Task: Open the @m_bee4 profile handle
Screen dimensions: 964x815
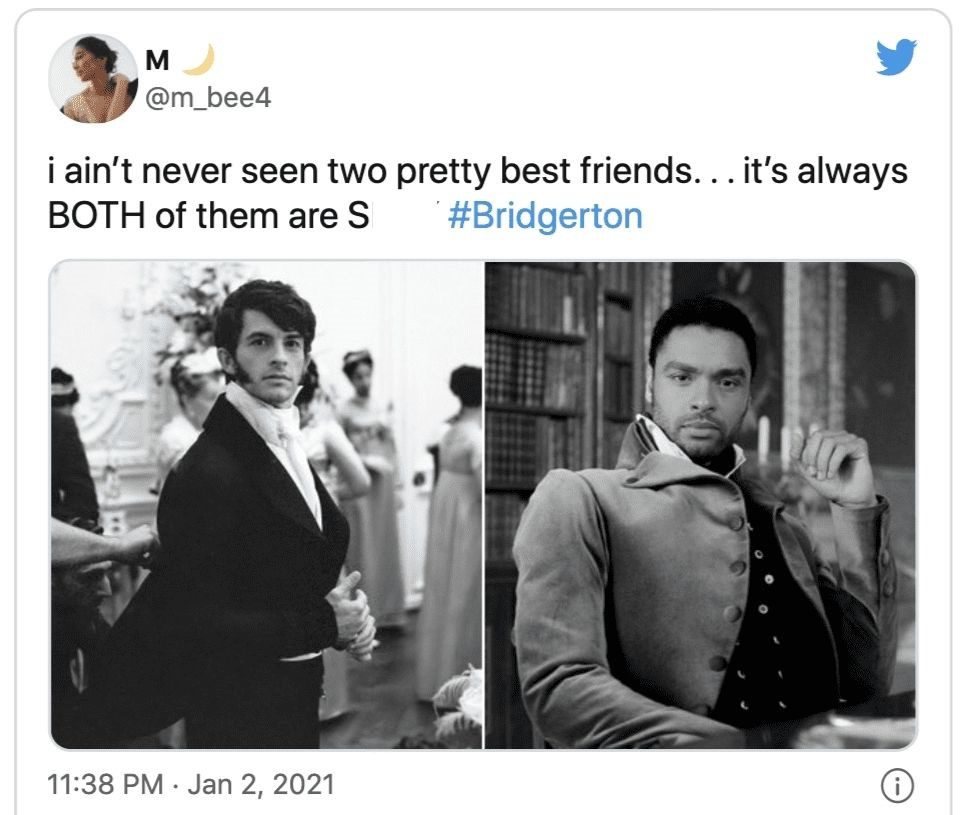Action: click(x=207, y=98)
